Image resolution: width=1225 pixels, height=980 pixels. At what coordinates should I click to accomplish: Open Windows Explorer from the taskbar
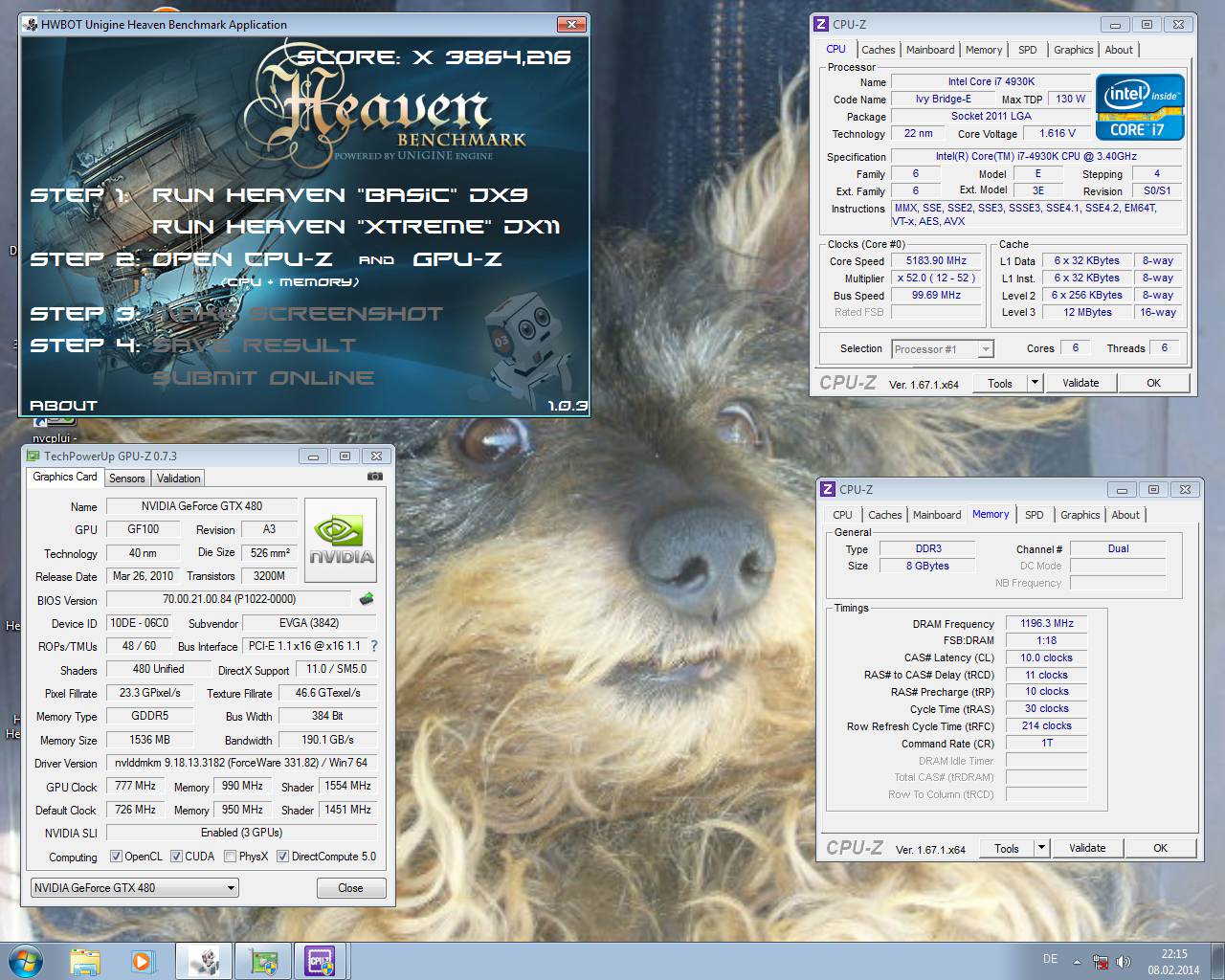85,961
